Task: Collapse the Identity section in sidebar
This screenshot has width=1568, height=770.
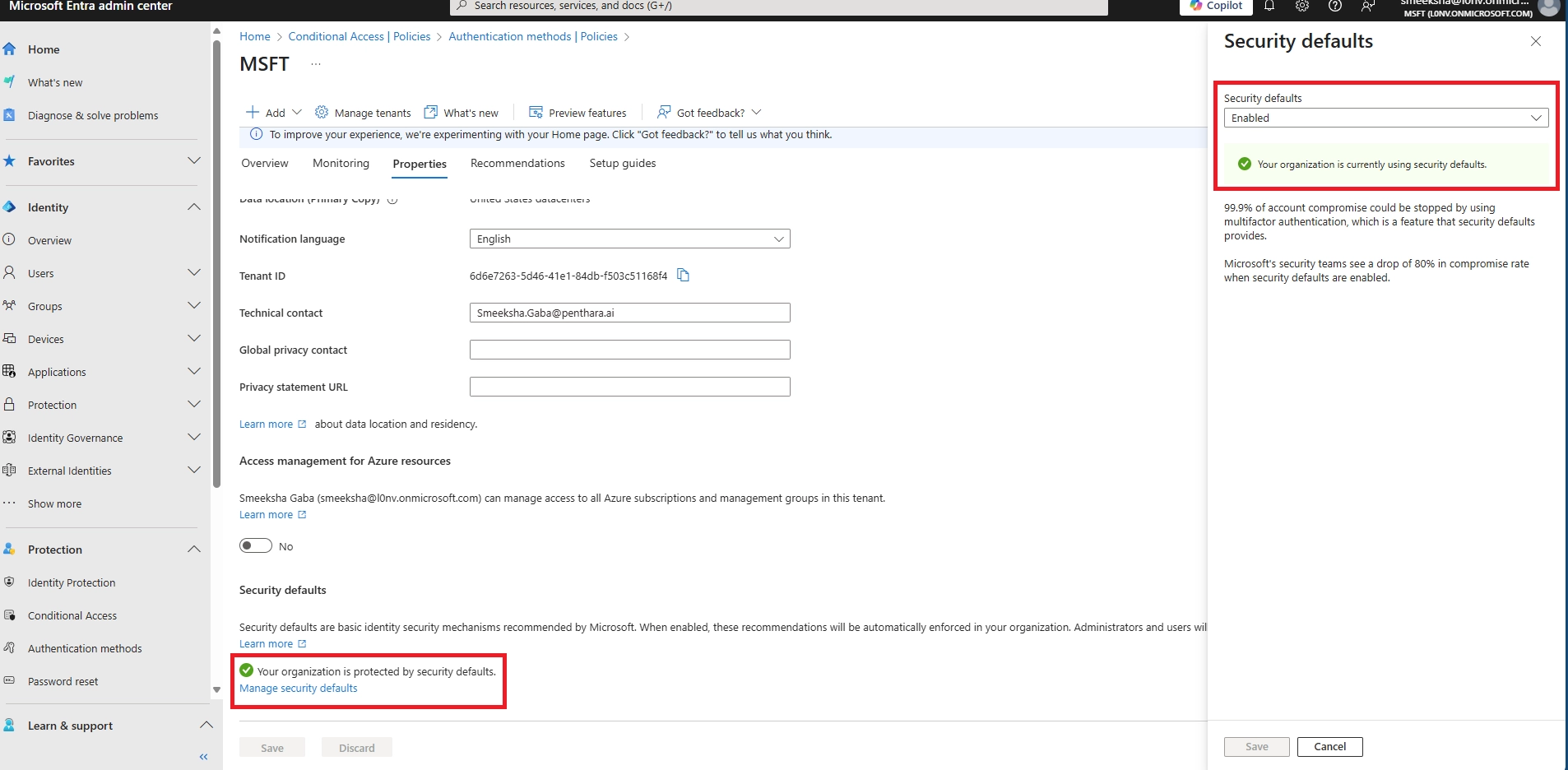Action: pyautogui.click(x=193, y=207)
